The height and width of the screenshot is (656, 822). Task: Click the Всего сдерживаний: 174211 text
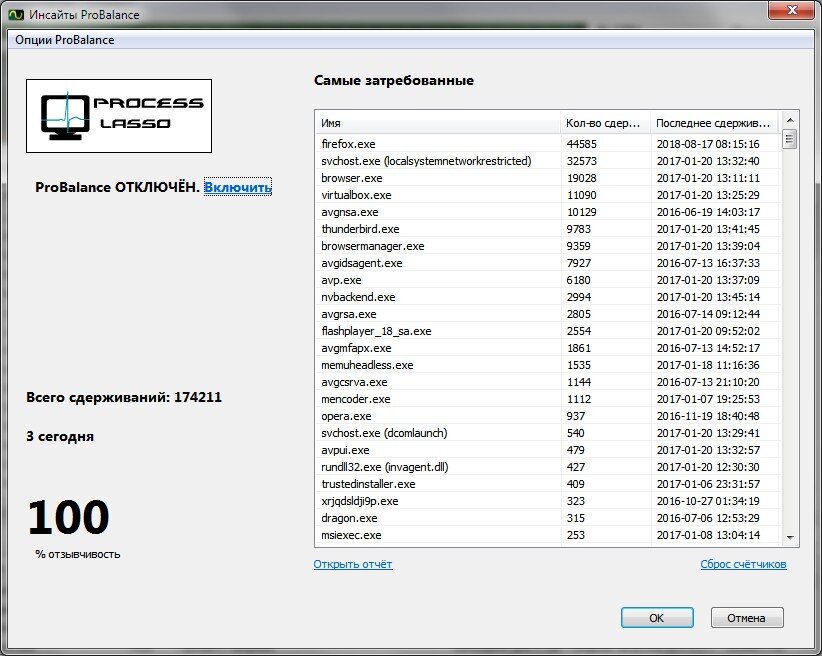(124, 397)
